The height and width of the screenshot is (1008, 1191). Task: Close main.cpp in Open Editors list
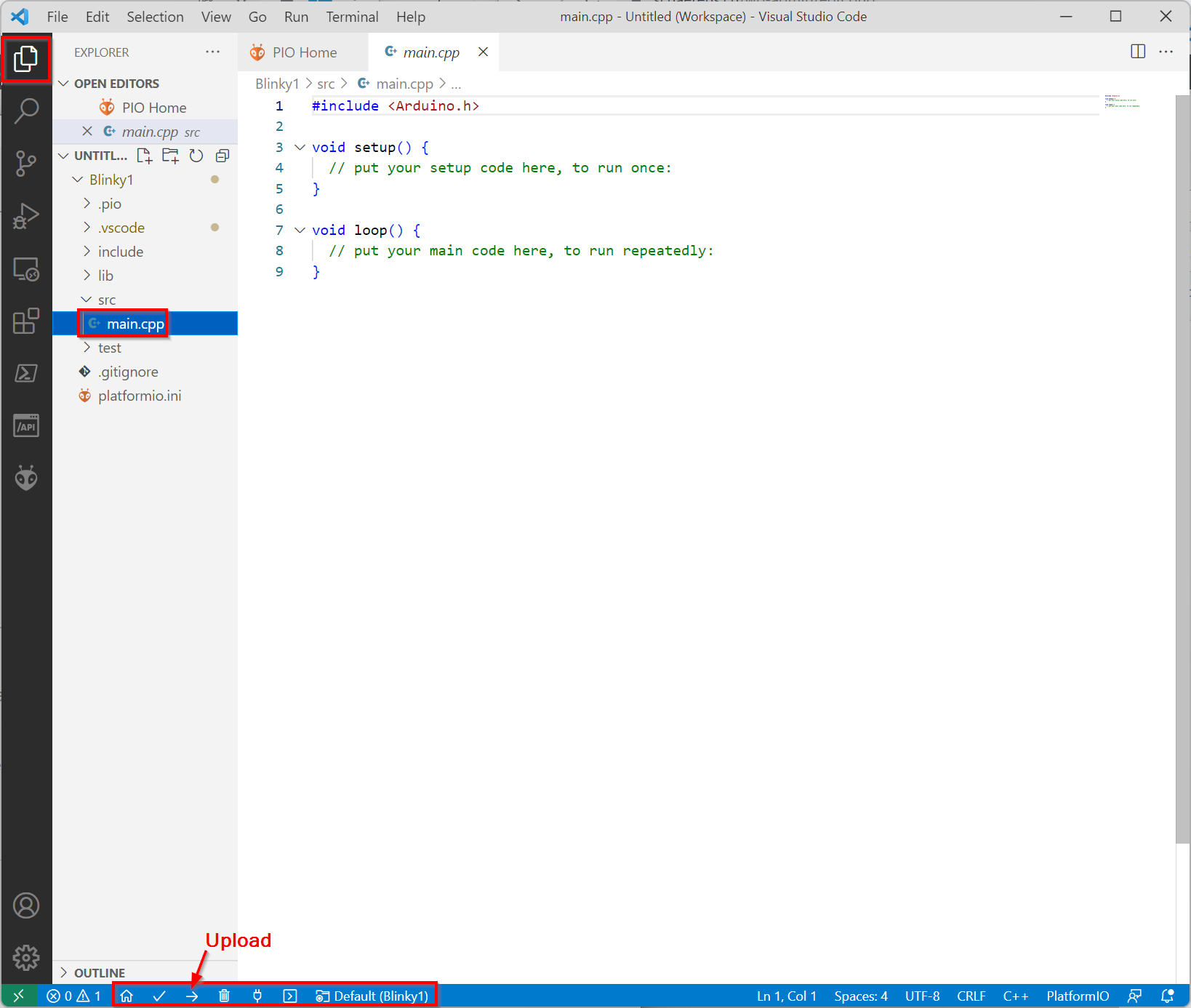87,131
